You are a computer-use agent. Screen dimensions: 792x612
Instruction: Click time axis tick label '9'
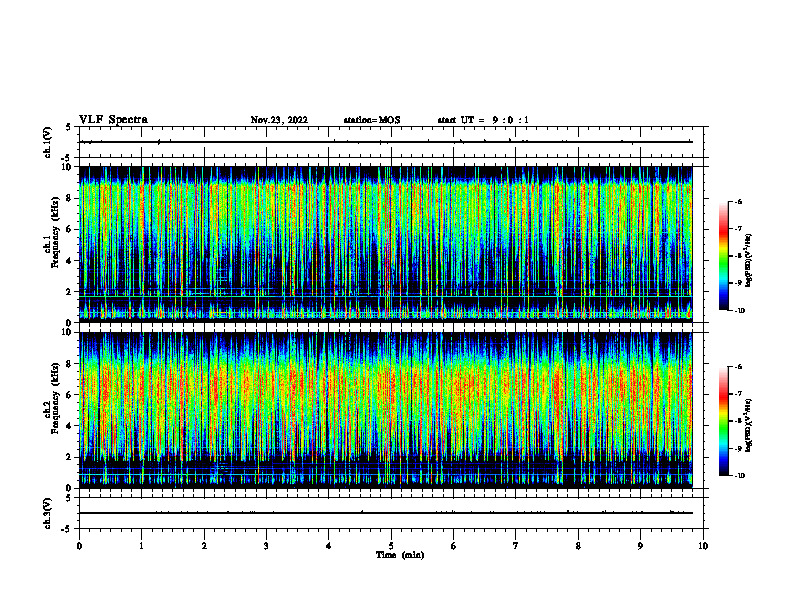(x=640, y=546)
